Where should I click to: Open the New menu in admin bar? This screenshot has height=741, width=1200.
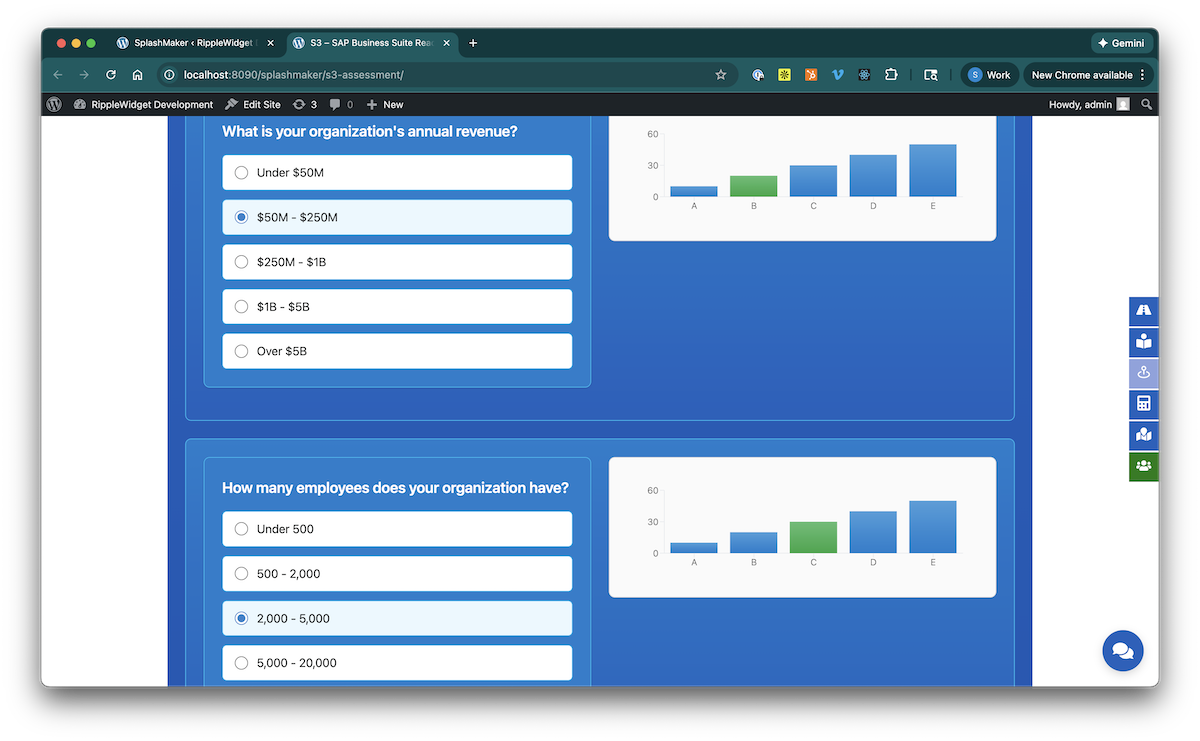point(385,104)
